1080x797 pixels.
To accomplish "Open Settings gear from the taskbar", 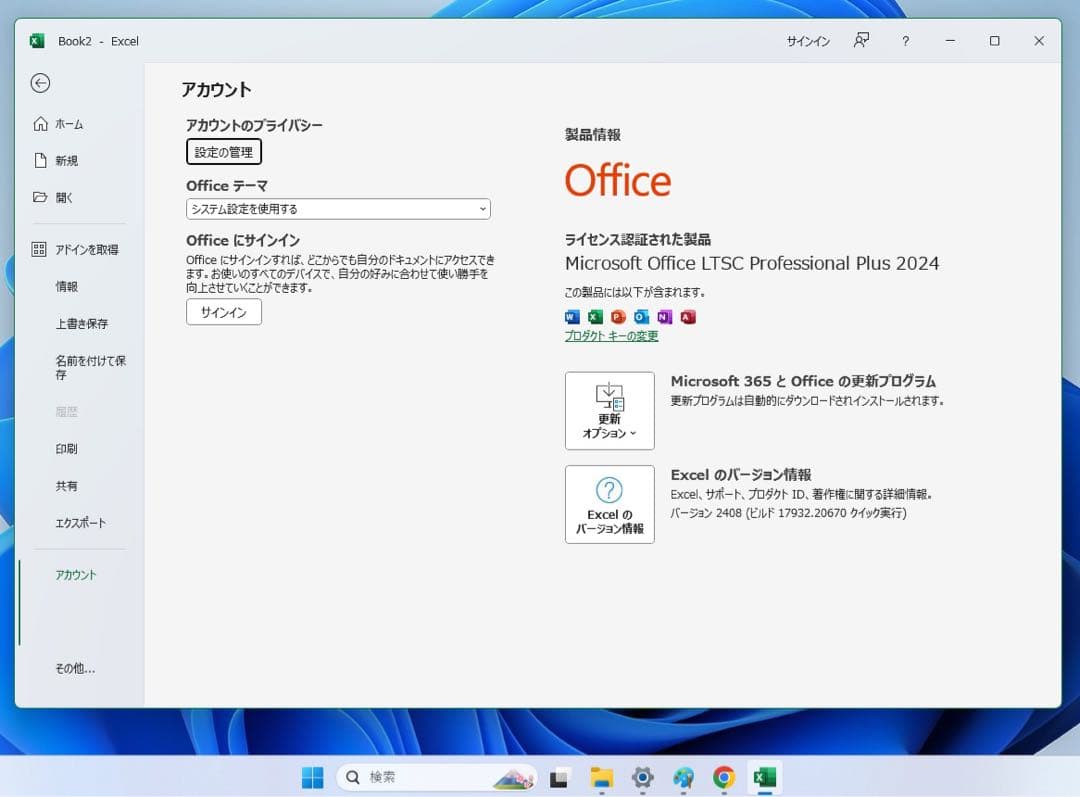I will click(643, 778).
